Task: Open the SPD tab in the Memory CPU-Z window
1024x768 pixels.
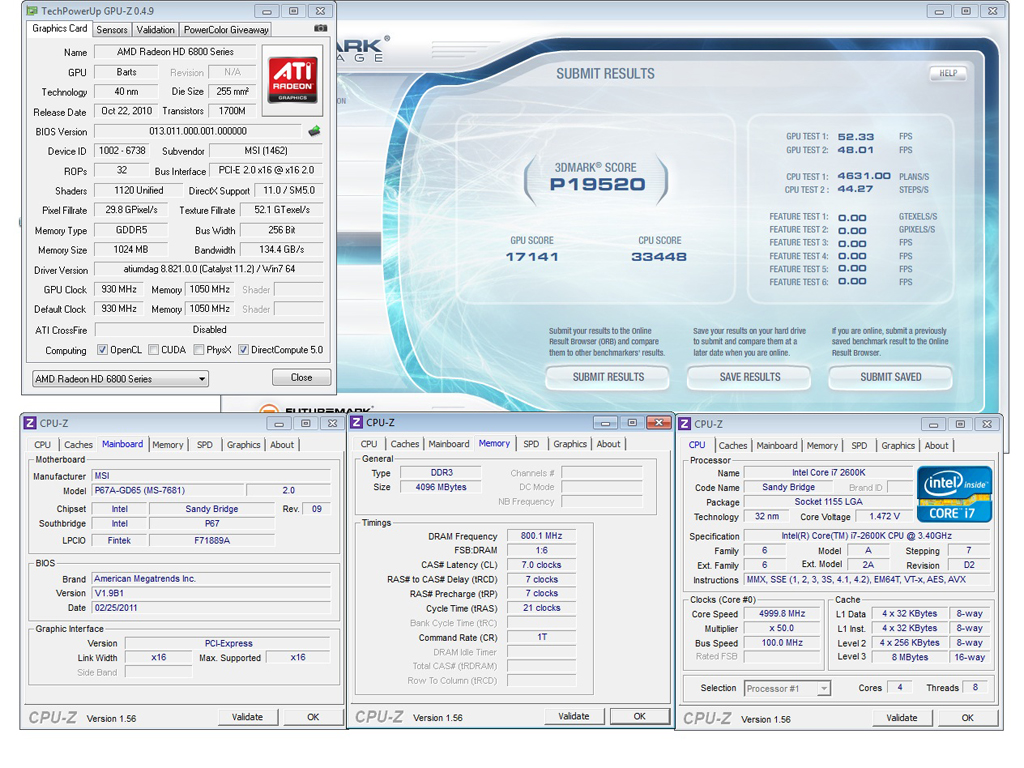Action: pos(532,444)
